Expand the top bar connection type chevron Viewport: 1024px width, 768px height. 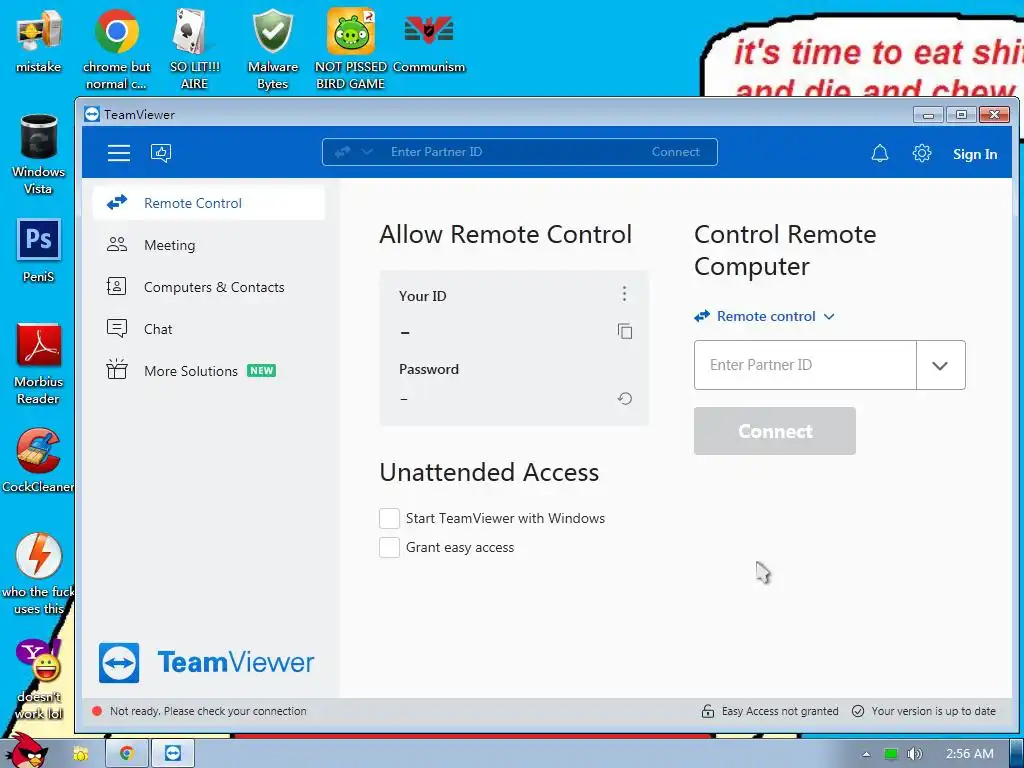(367, 152)
